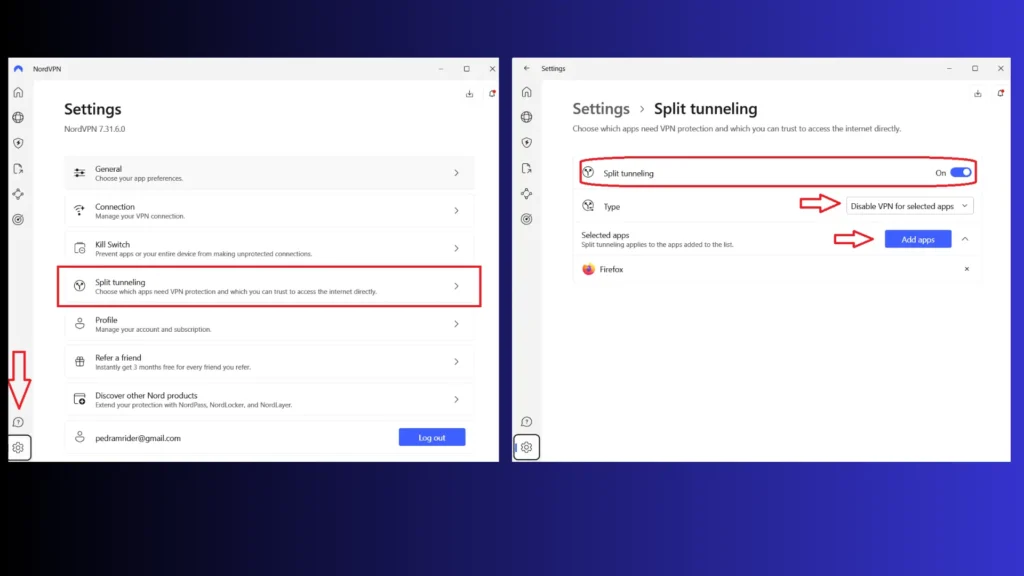Expand the Refer a friend row chevron
Viewport: 1024px width, 576px height.
pos(456,362)
